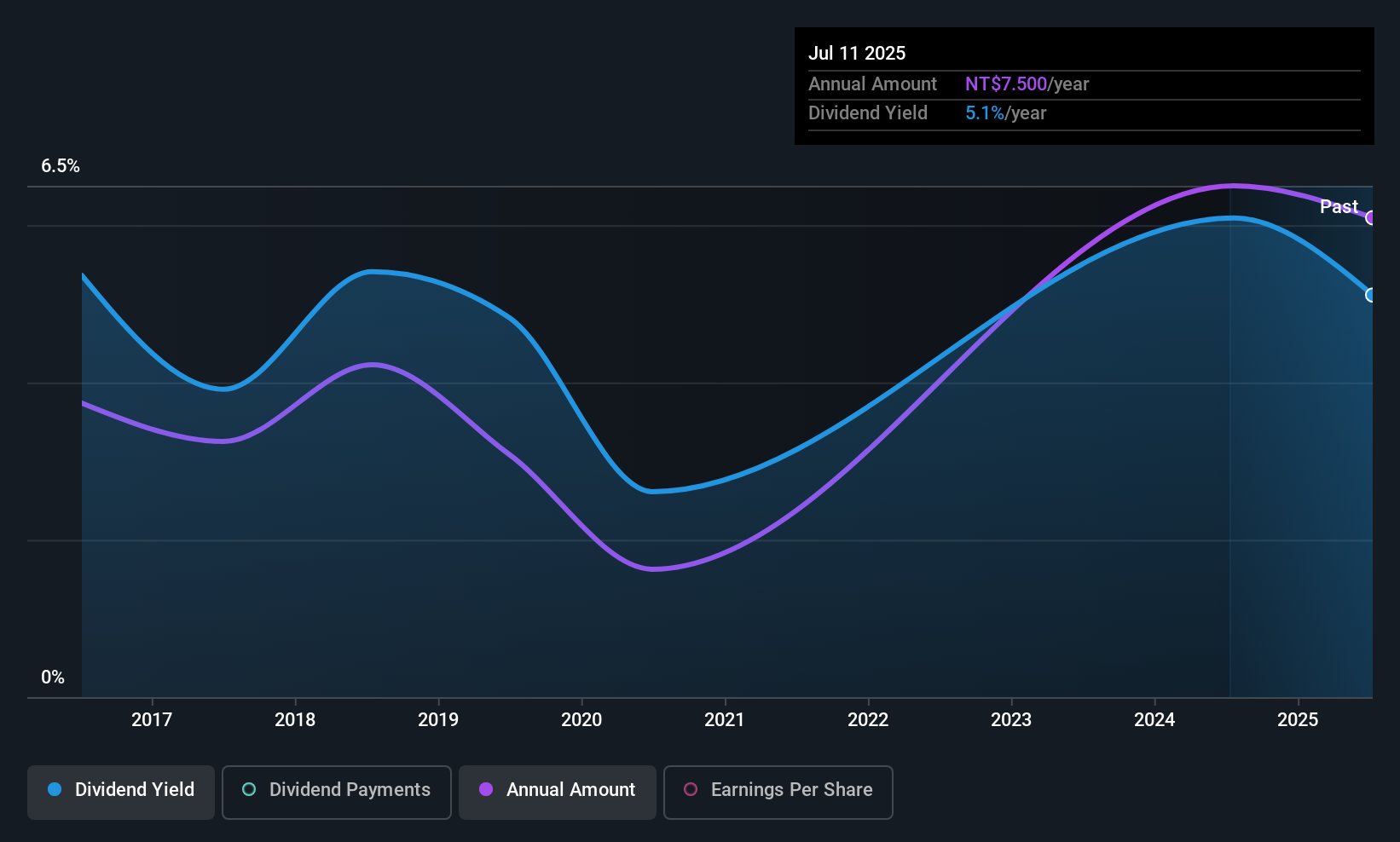Screen dimensions: 1400x842
Task: Click the blue Dividend Yield endpoint marker
Action: [1371, 295]
